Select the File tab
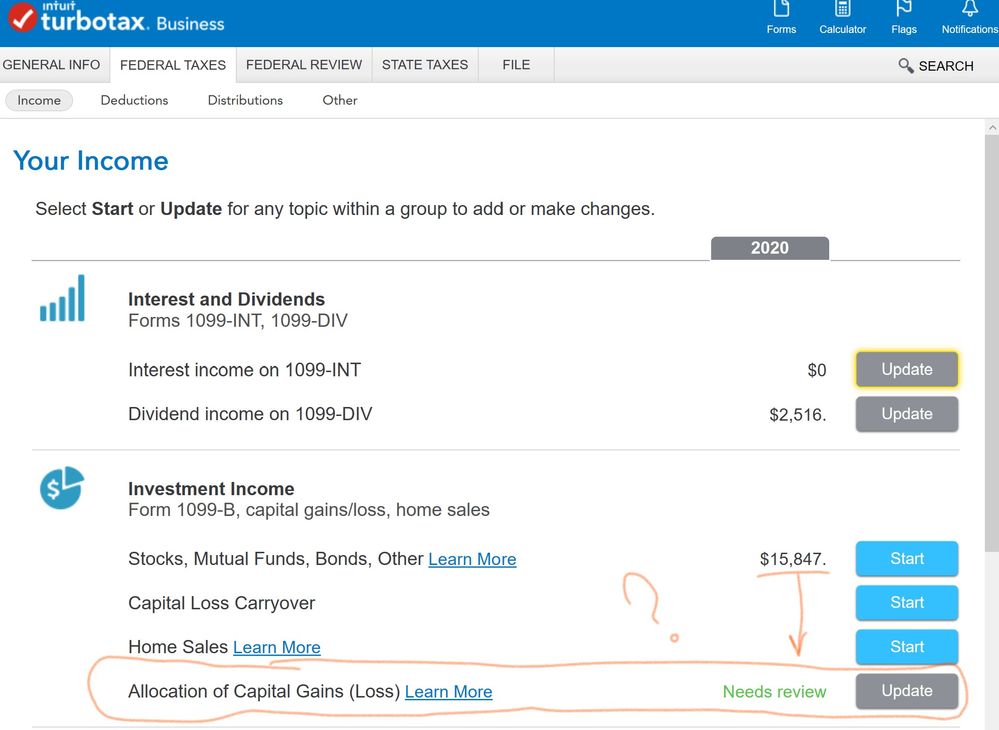This screenshot has height=730, width=999. (516, 65)
